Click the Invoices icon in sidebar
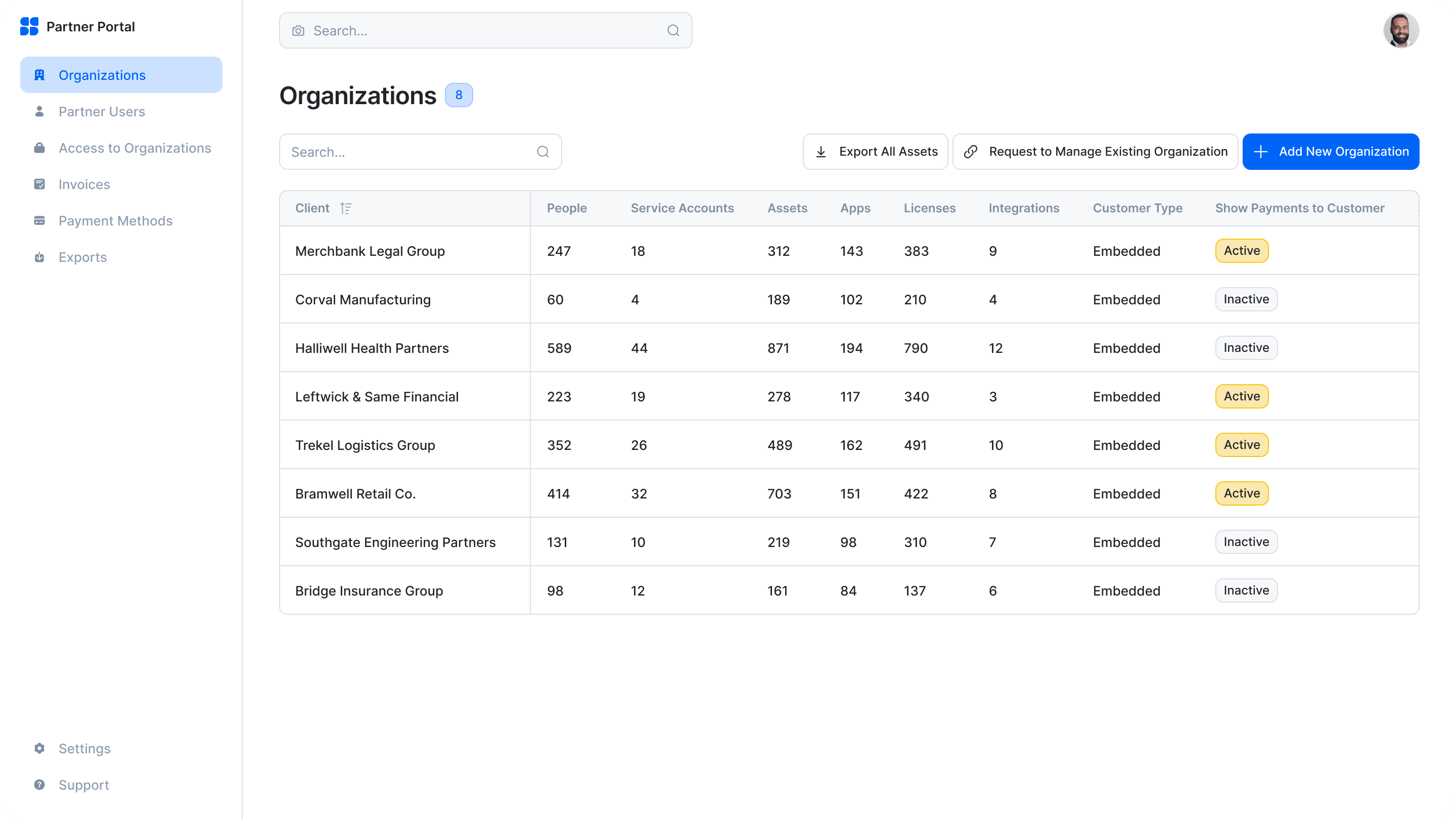 coord(39,184)
